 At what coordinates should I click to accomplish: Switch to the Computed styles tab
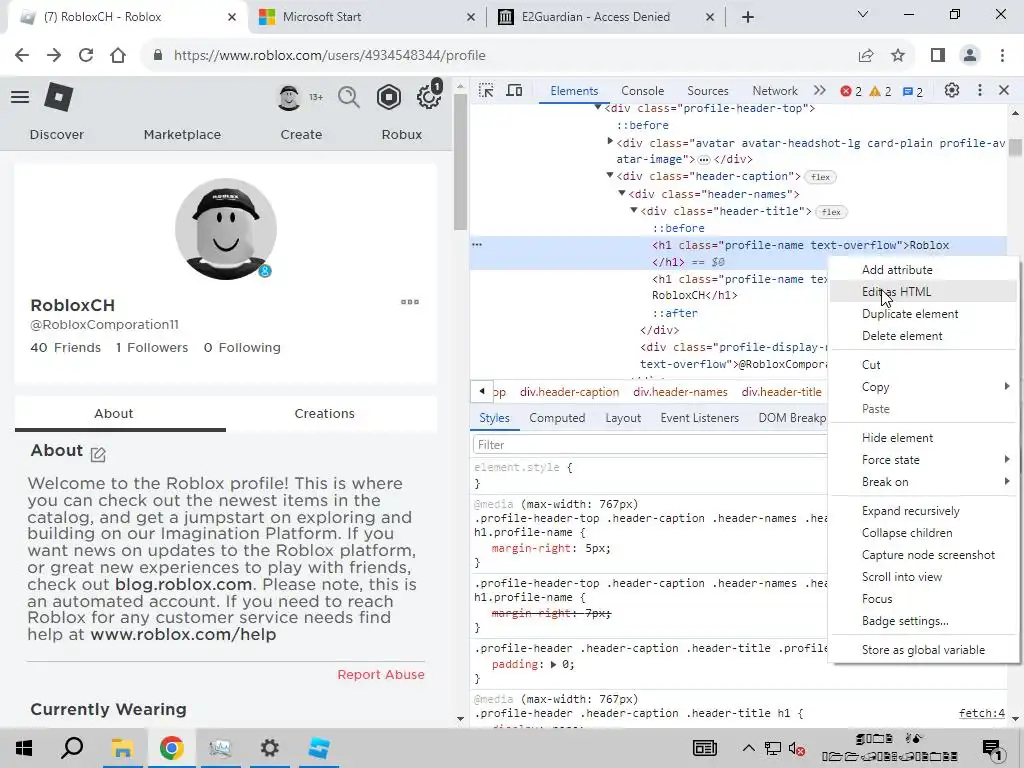pos(557,418)
